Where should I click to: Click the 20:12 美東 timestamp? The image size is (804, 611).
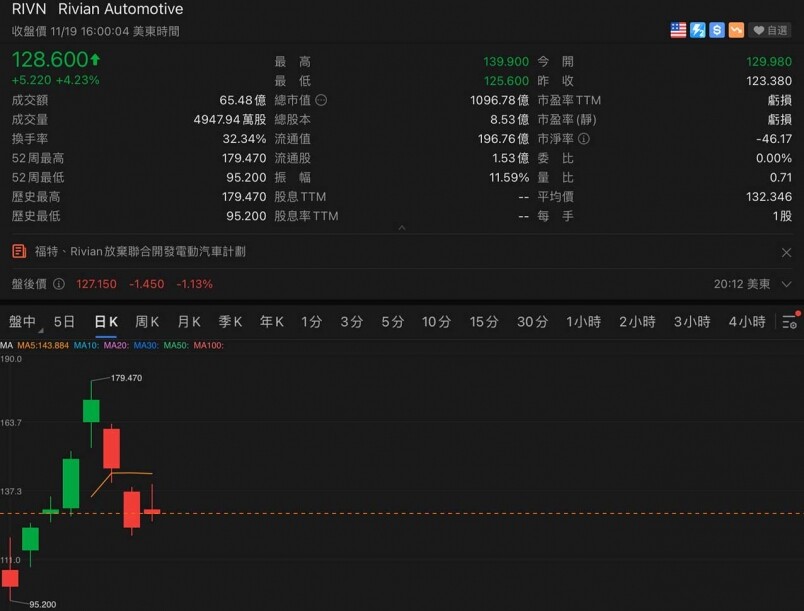click(742, 284)
